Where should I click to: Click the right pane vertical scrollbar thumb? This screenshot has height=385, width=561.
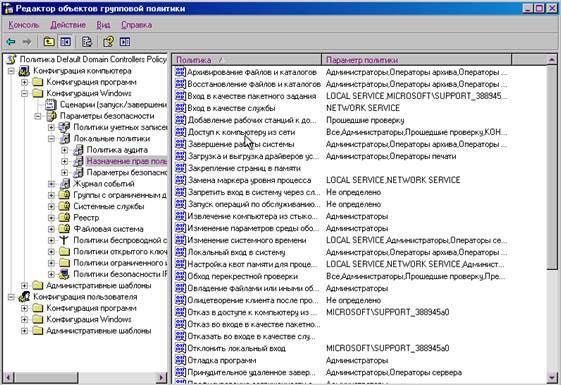[552, 167]
